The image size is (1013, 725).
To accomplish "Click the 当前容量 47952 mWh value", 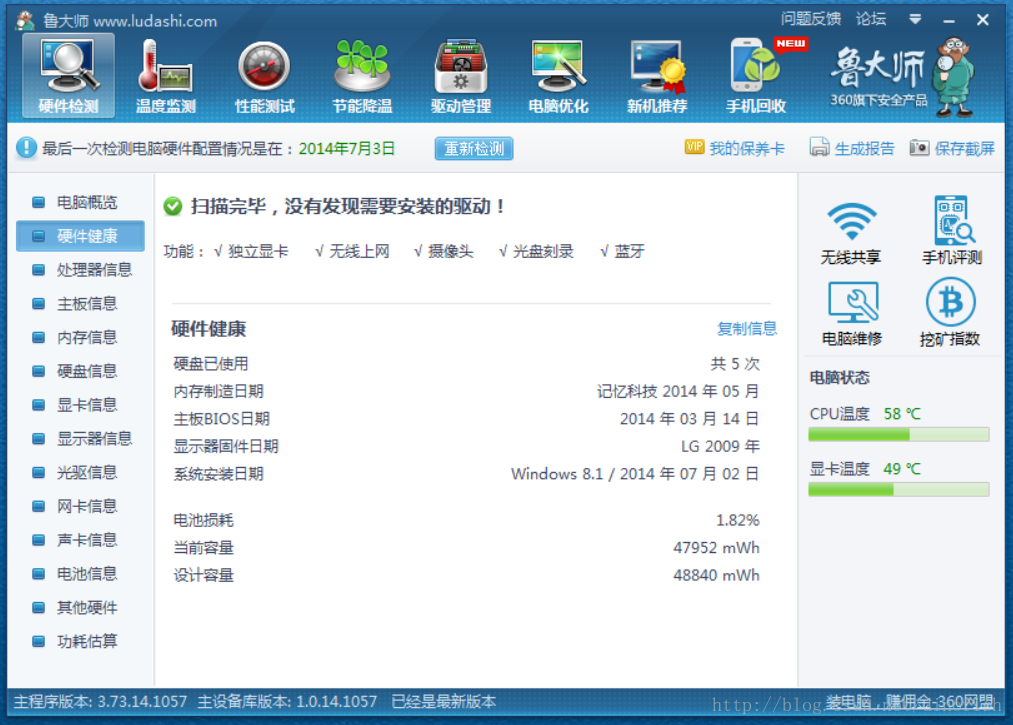I will click(x=716, y=548).
